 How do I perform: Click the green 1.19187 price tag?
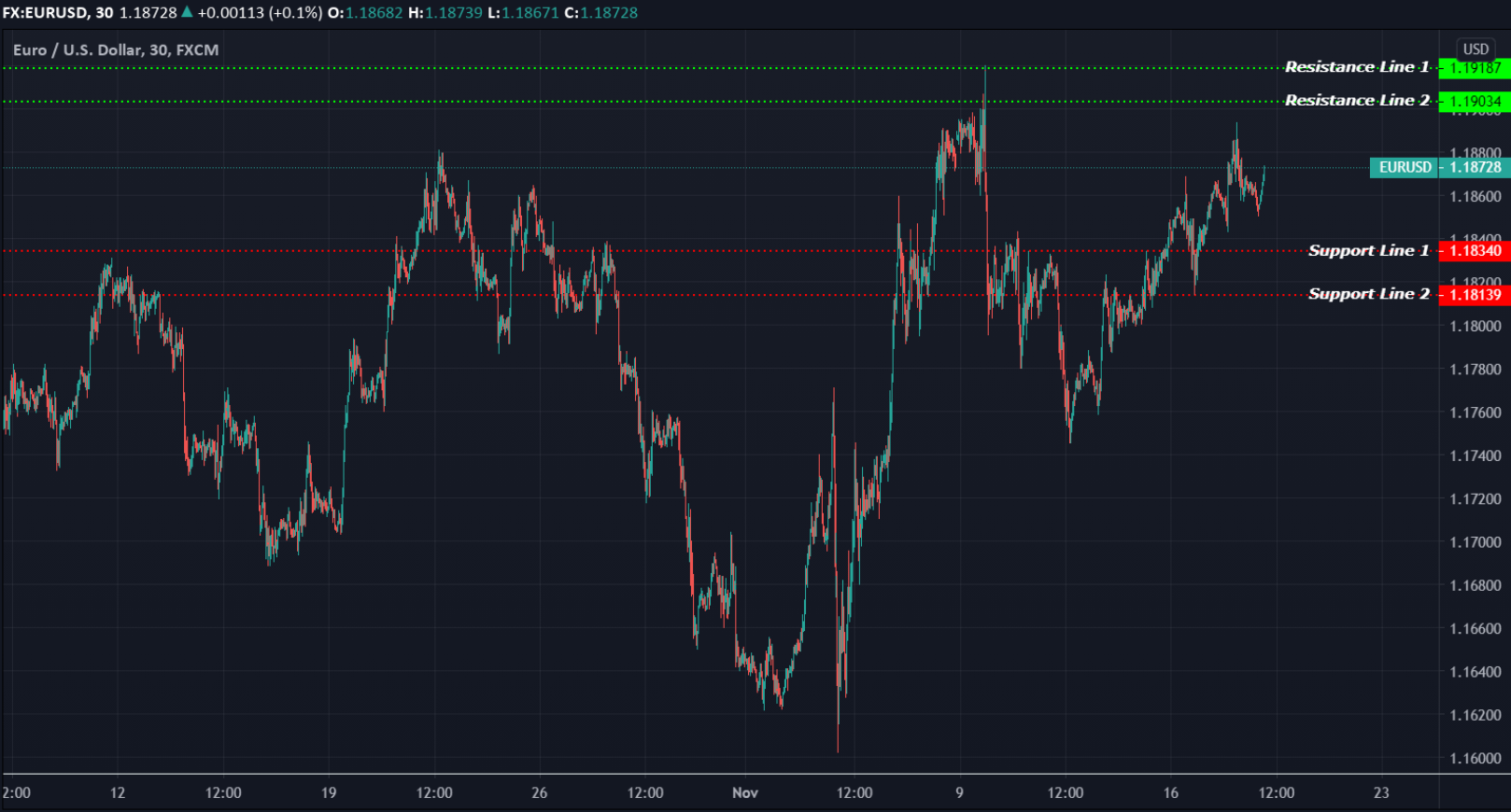[1475, 68]
